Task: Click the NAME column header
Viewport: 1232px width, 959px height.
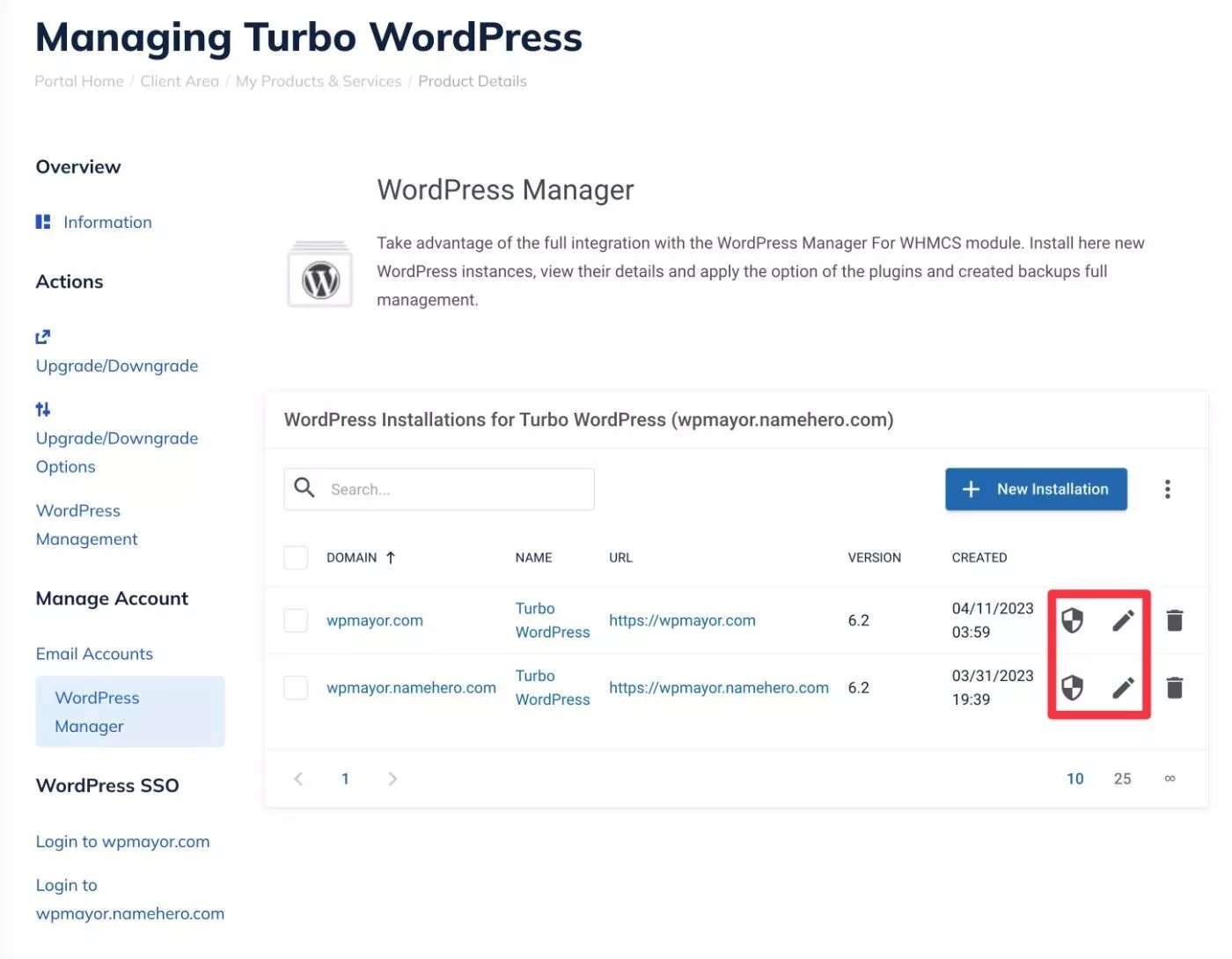Action: (534, 558)
